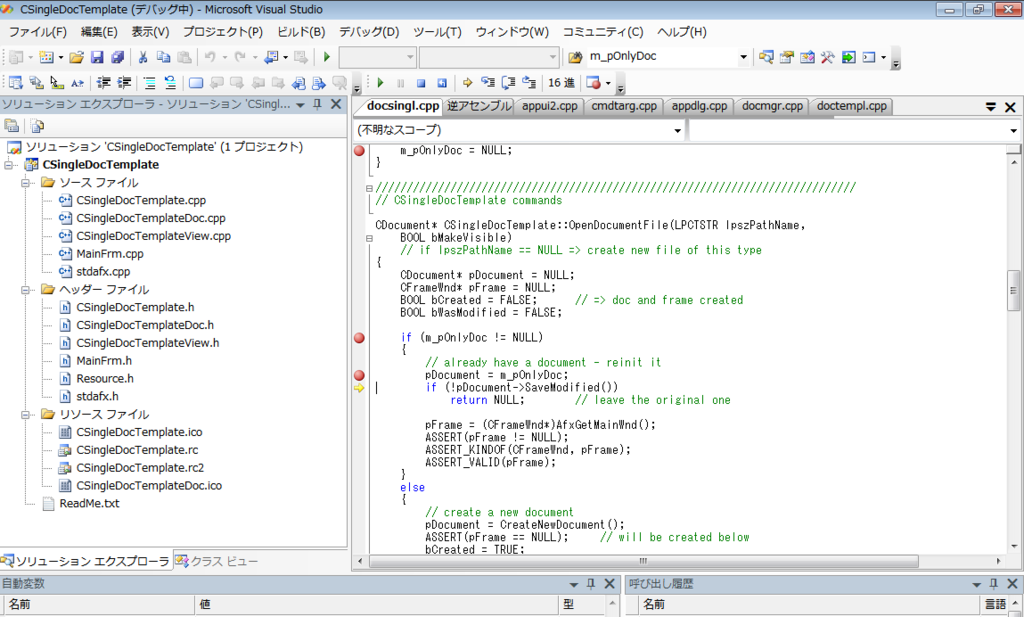Stop debugging with the blue square button
The image size is (1024, 617).
421,83
